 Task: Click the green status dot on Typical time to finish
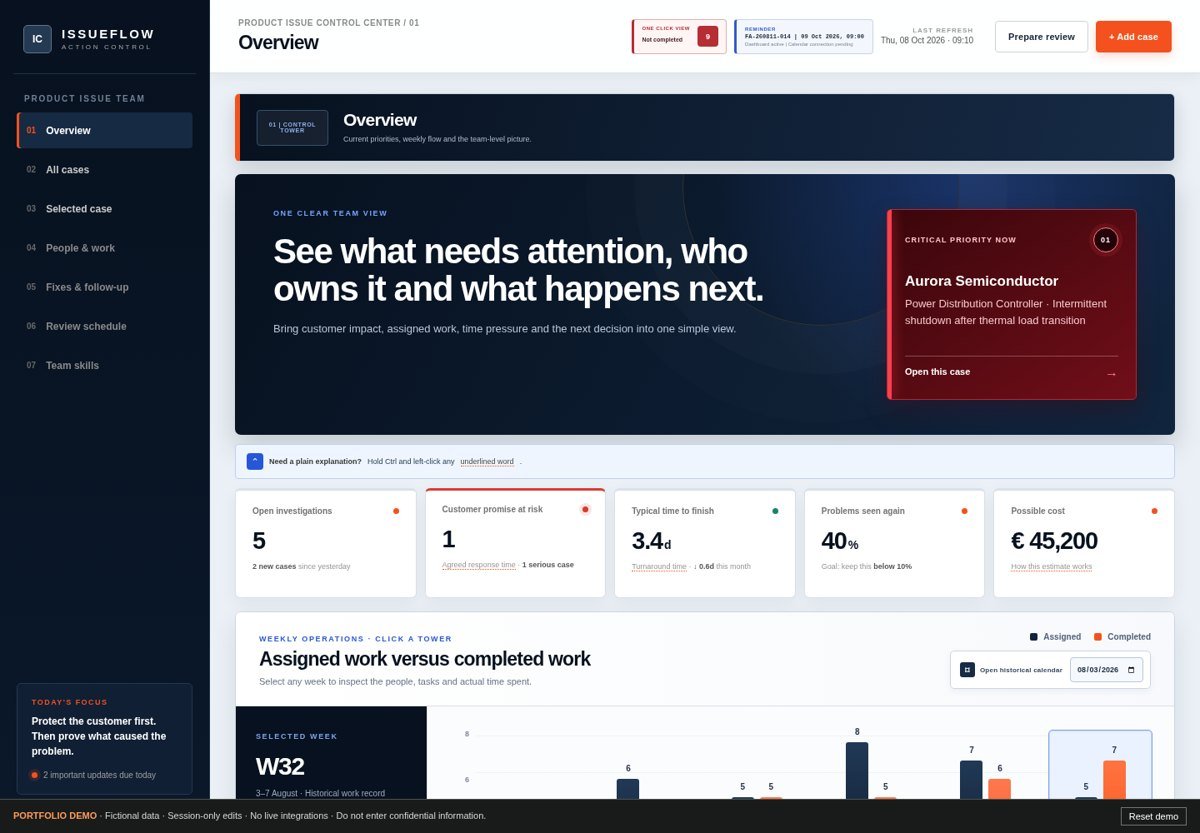(775, 511)
